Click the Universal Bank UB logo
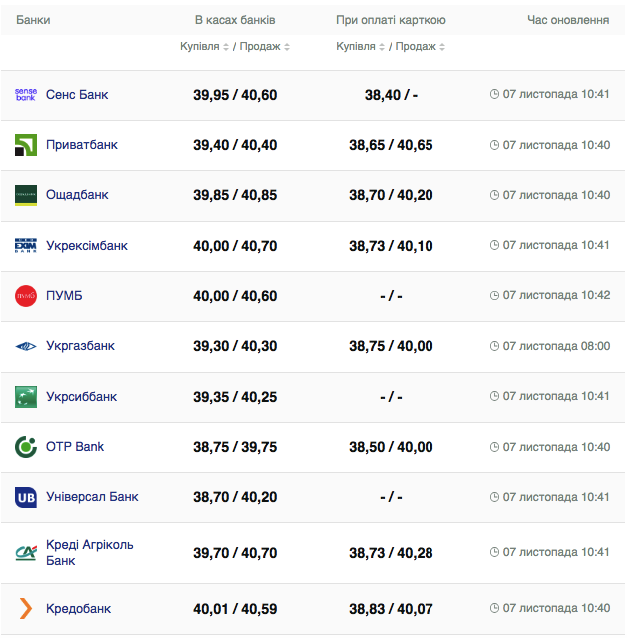This screenshot has height=638, width=627. pos(26,497)
